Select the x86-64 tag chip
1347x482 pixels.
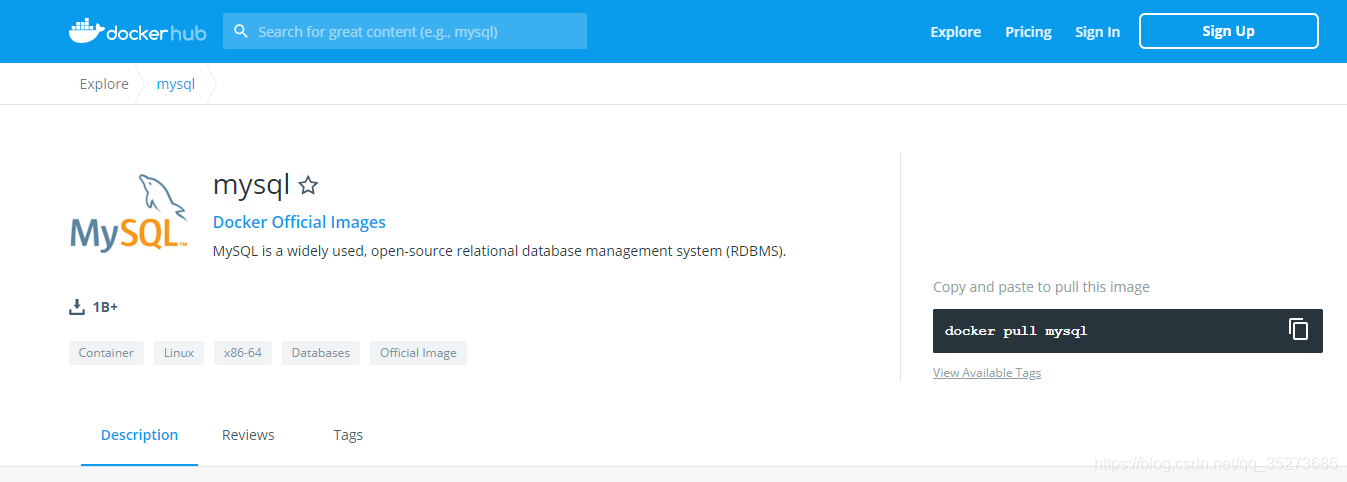243,353
